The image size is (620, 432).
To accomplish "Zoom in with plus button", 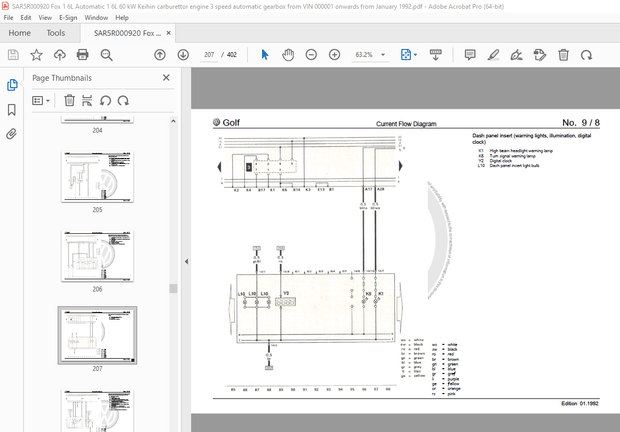I will 335,55.
